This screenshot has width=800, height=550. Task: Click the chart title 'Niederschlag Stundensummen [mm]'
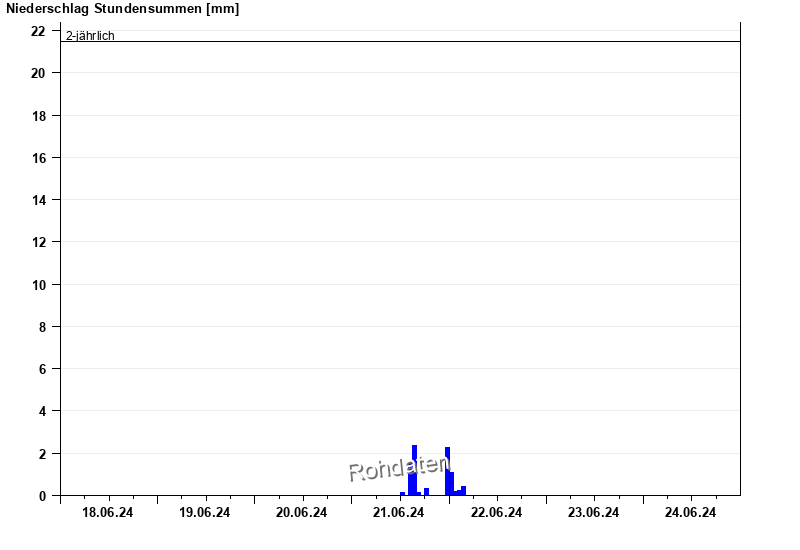122,9
